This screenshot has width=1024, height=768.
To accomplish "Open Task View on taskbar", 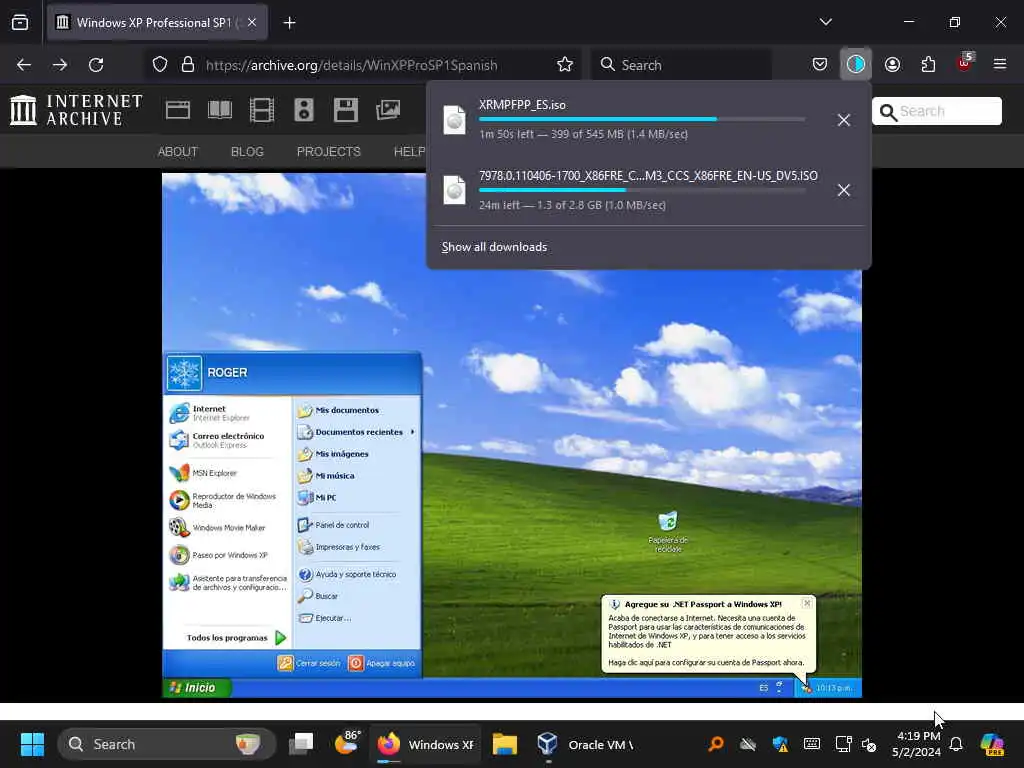I will click(301, 744).
